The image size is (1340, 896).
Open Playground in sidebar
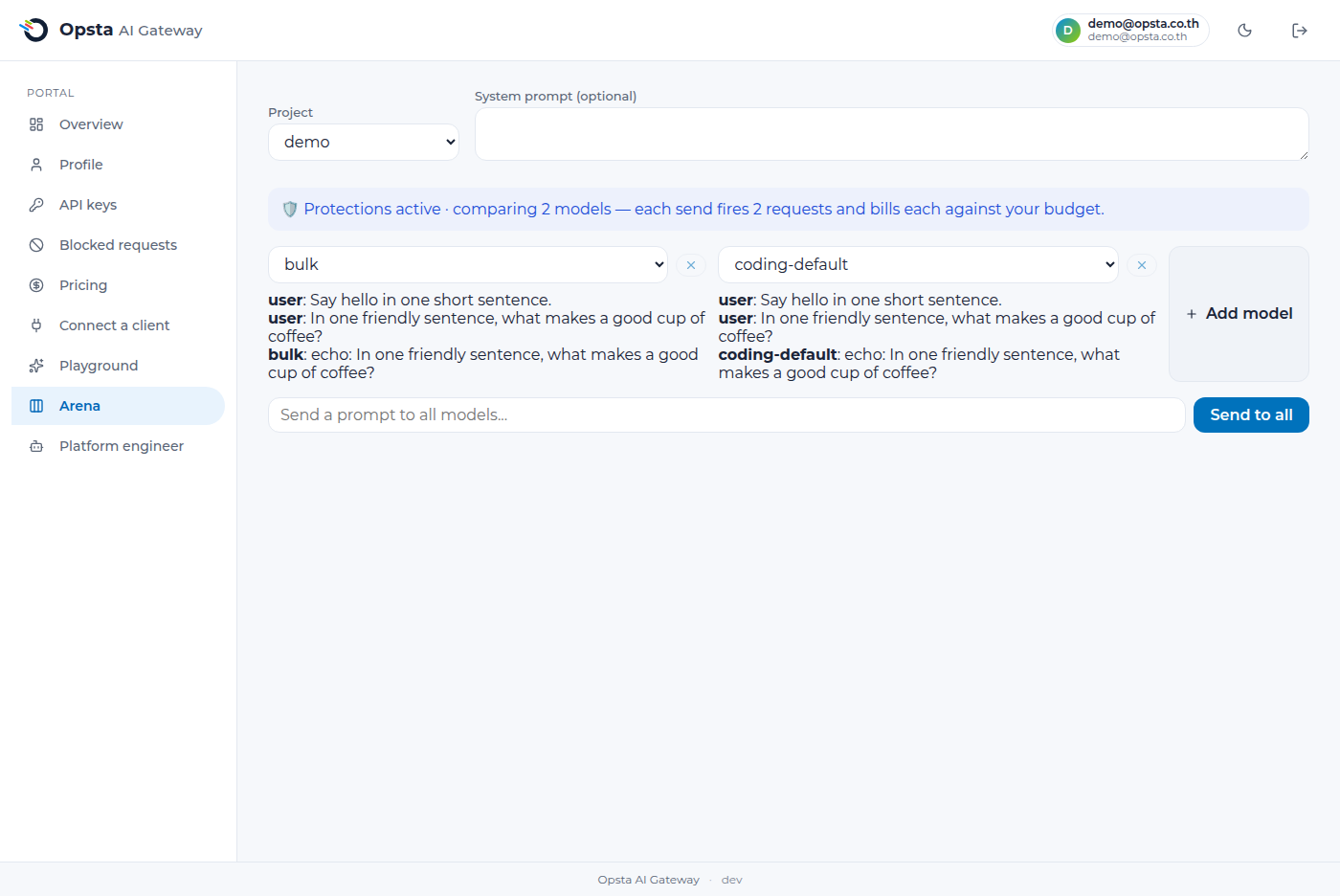pyautogui.click(x=118, y=366)
